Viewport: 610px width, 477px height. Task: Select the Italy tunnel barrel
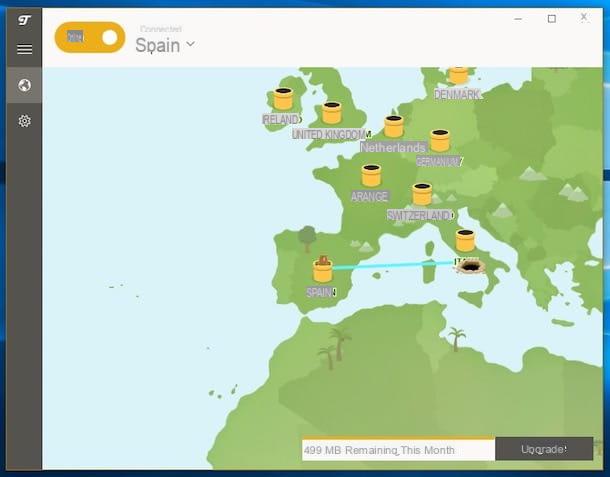click(465, 240)
